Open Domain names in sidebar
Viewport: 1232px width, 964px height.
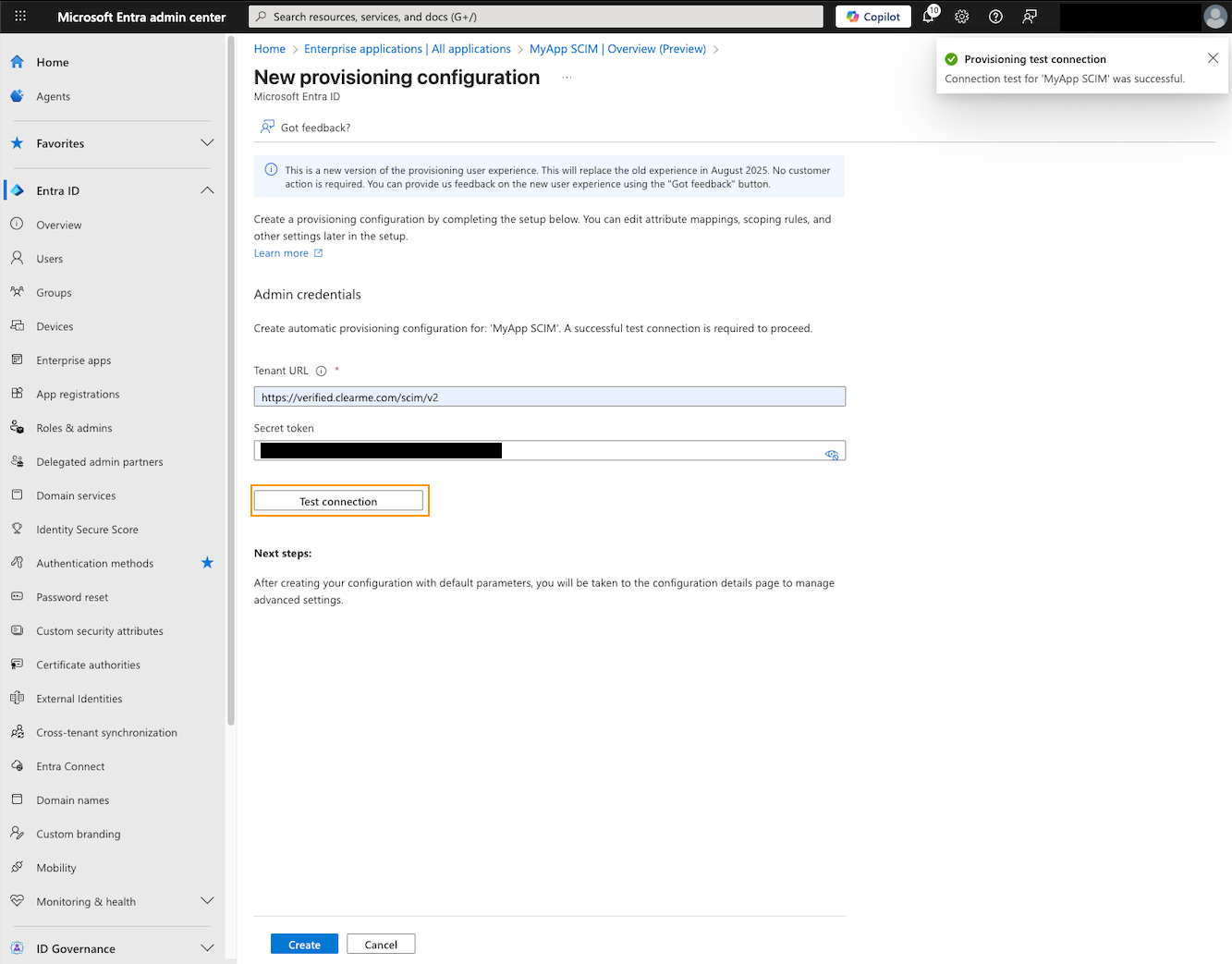(73, 800)
